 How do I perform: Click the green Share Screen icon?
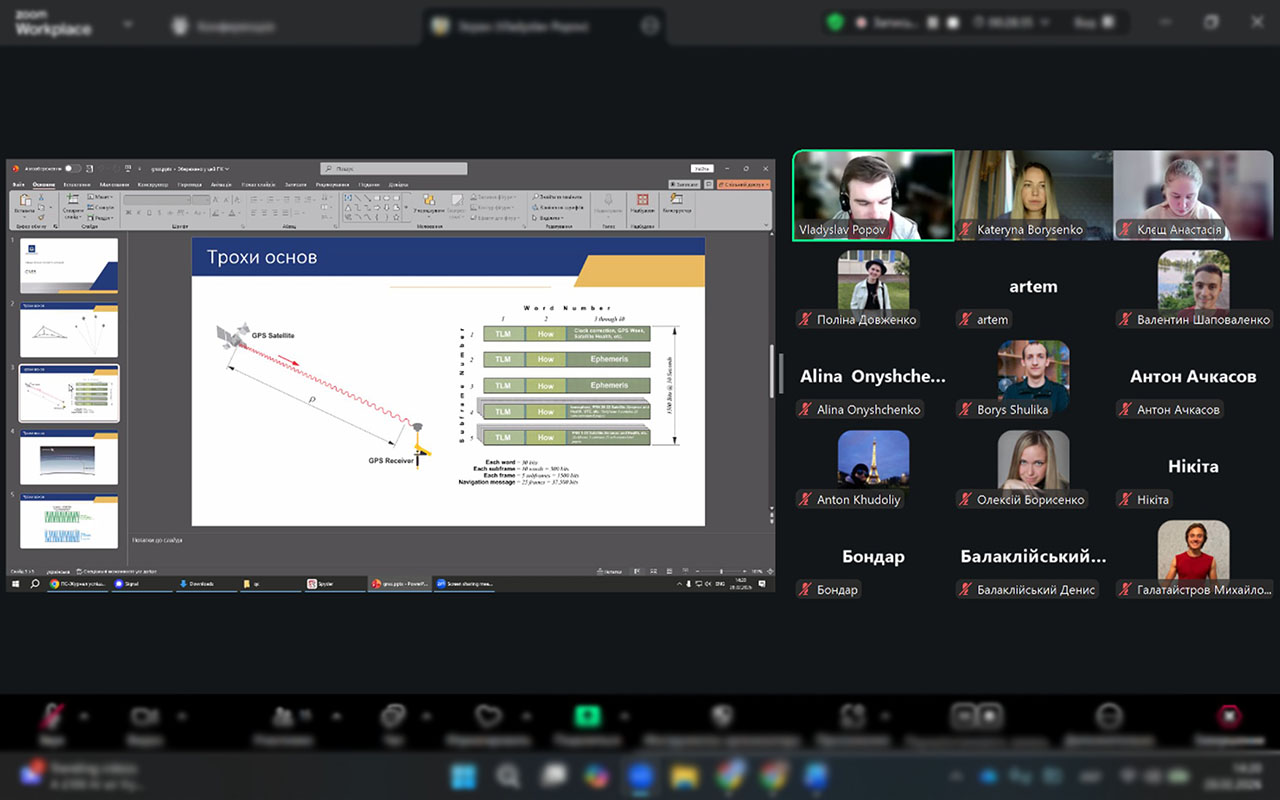tap(587, 716)
